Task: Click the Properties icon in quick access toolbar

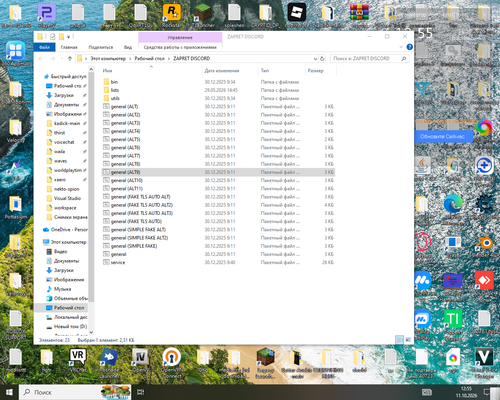Action: pos(52,36)
